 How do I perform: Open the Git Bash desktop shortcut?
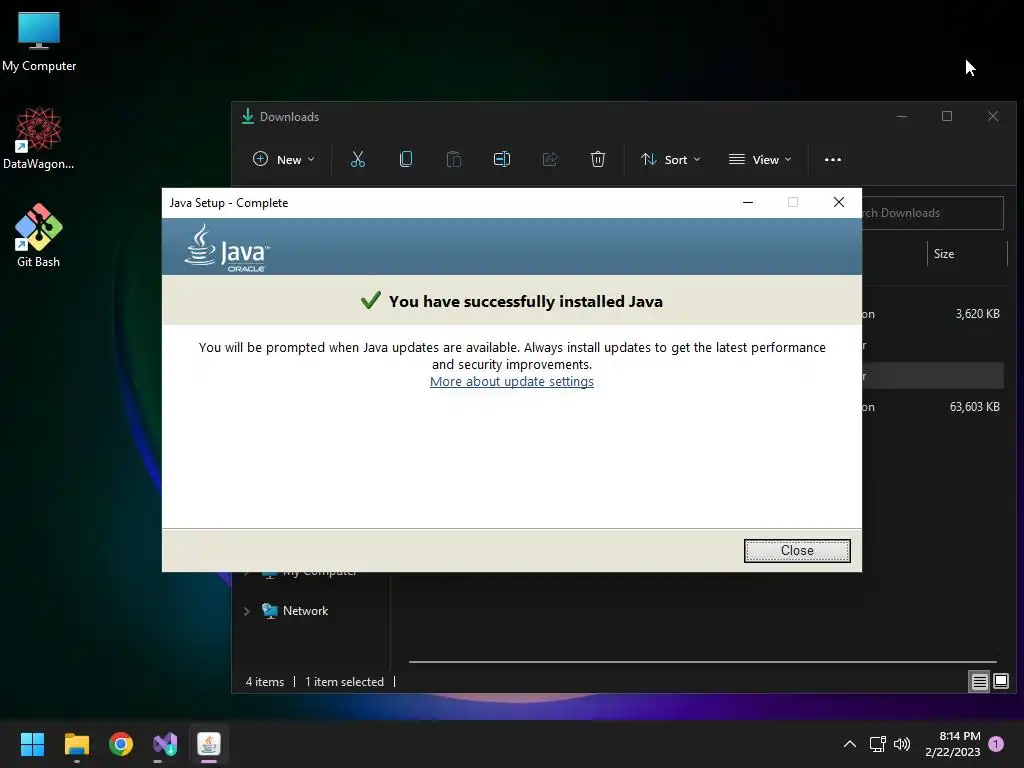pyautogui.click(x=39, y=236)
